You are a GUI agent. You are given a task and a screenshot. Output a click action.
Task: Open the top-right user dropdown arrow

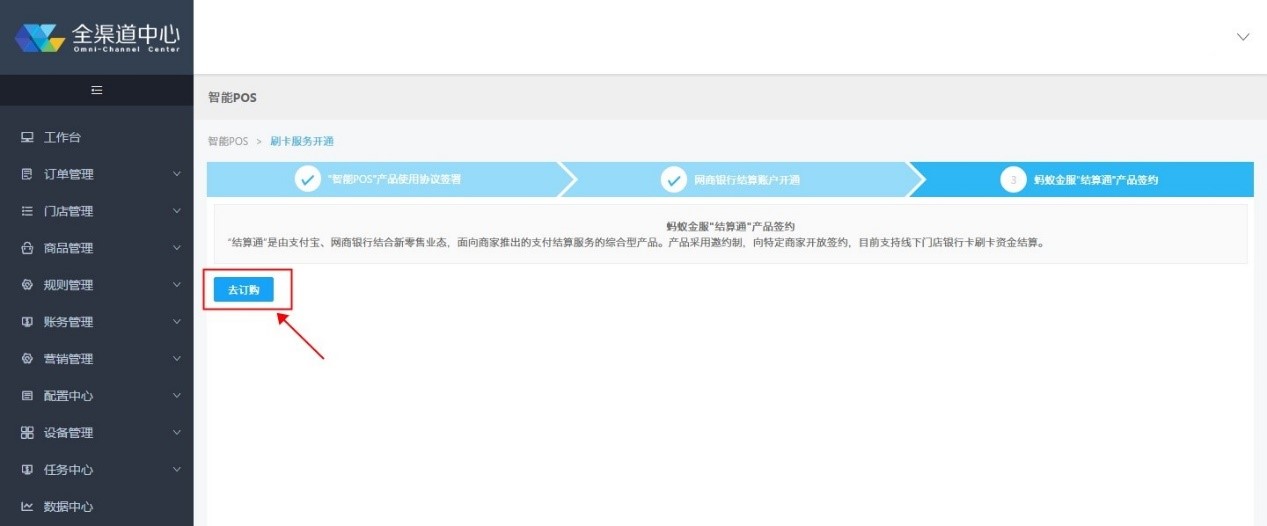[1243, 37]
